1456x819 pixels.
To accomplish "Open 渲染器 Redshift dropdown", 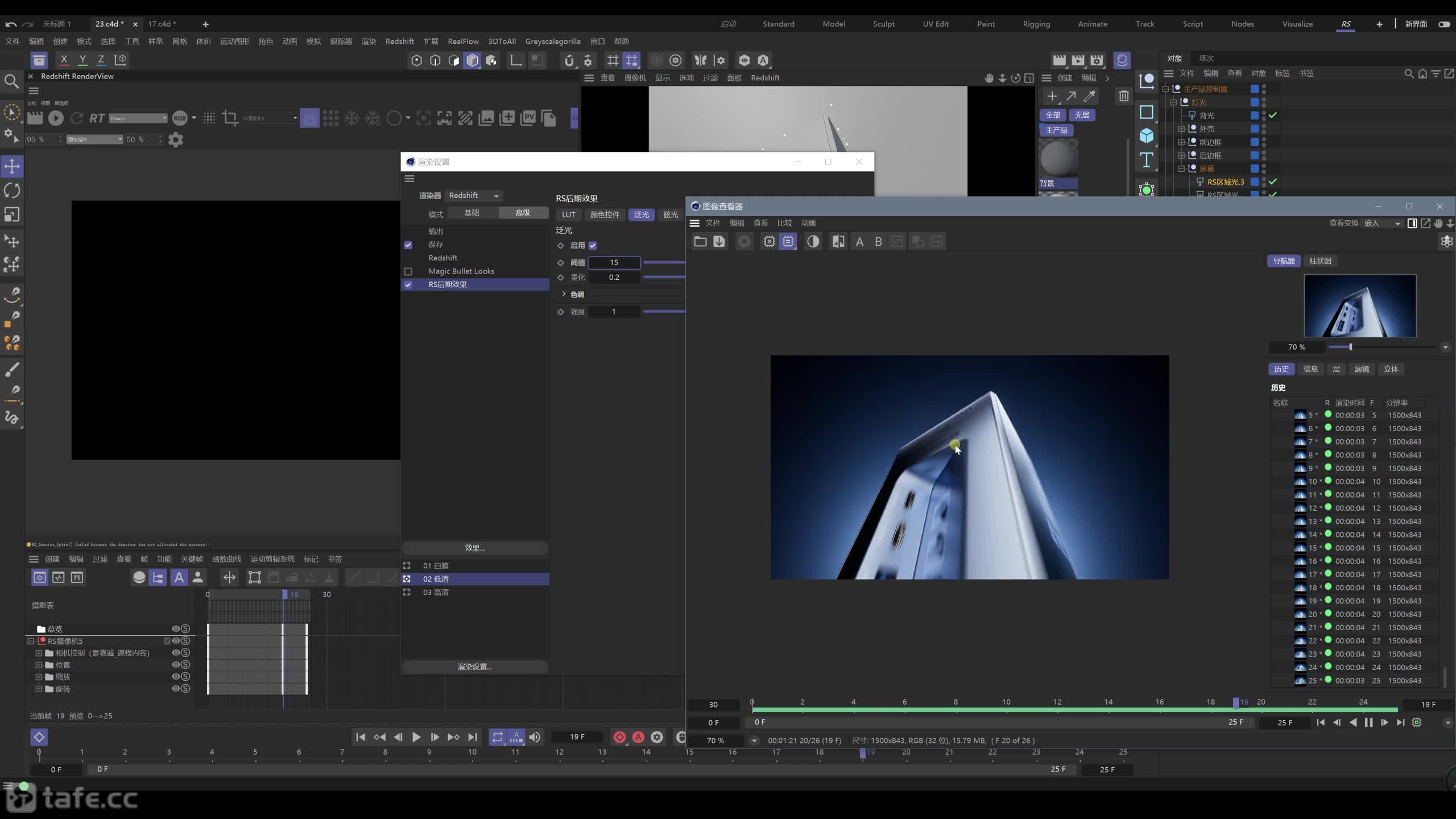I will tap(474, 195).
